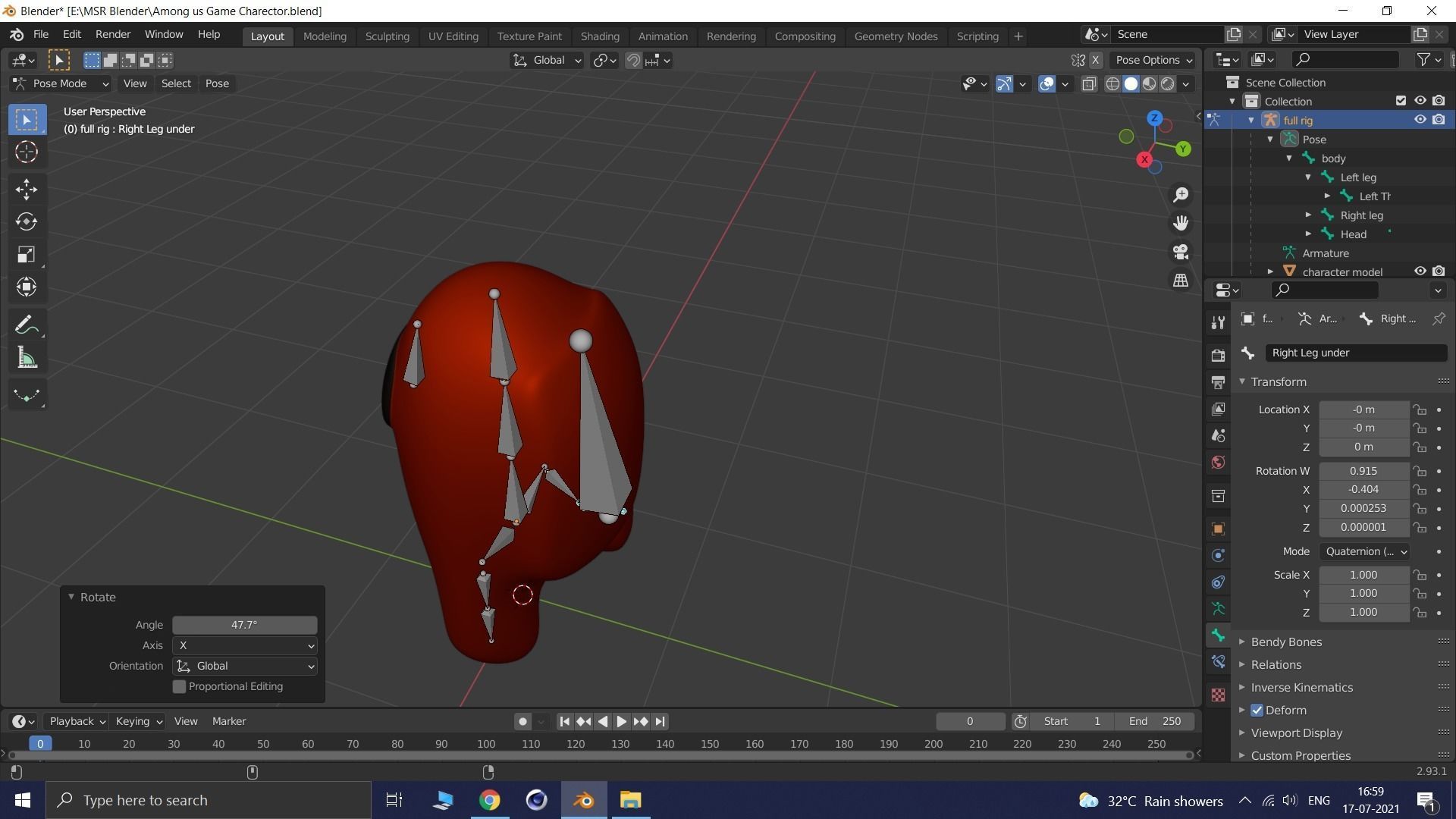Toggle camera view icon

pyautogui.click(x=1181, y=252)
